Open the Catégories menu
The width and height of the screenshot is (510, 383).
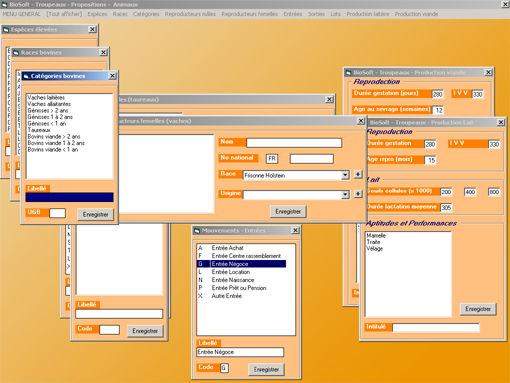146,14
